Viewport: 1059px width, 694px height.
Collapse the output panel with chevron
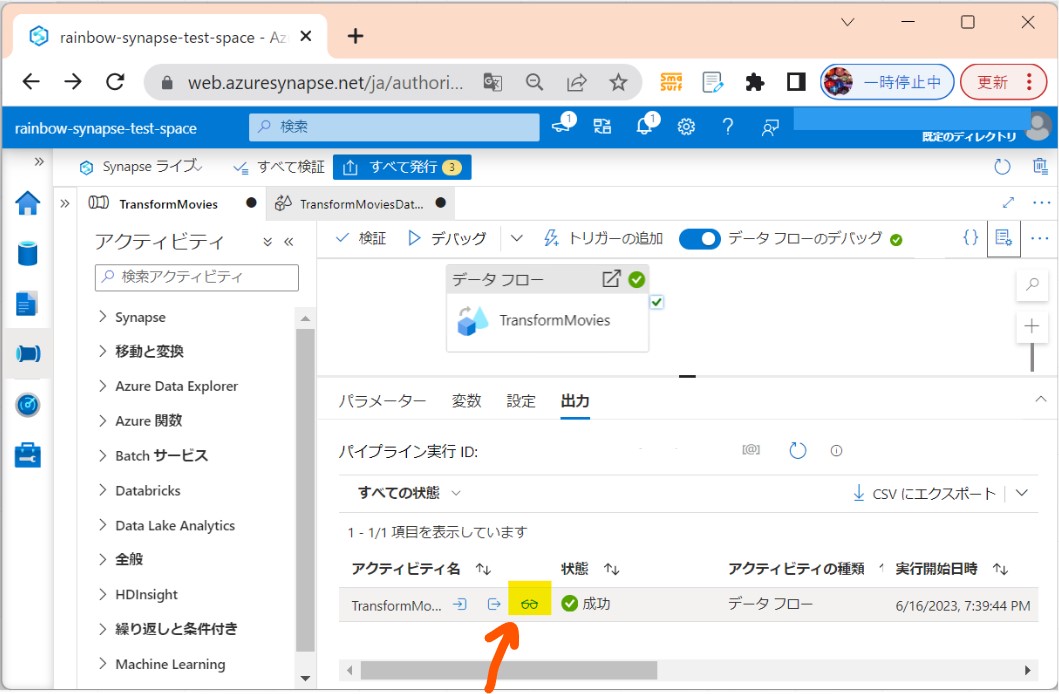click(x=1041, y=399)
